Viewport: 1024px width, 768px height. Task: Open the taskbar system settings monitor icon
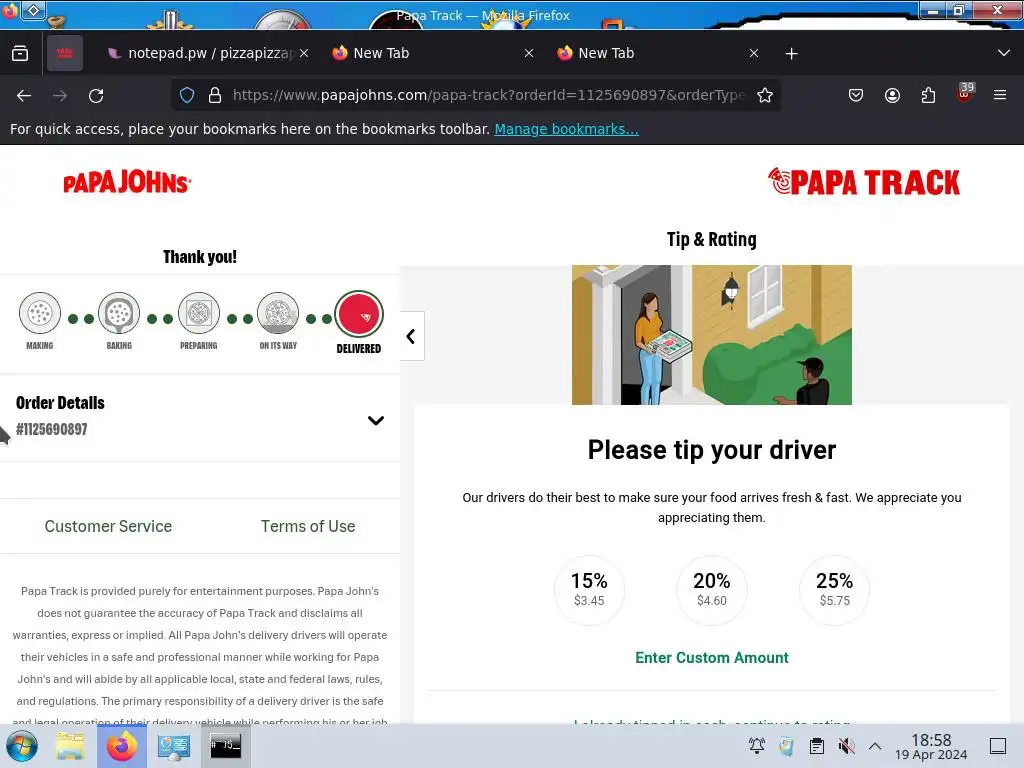[173, 746]
